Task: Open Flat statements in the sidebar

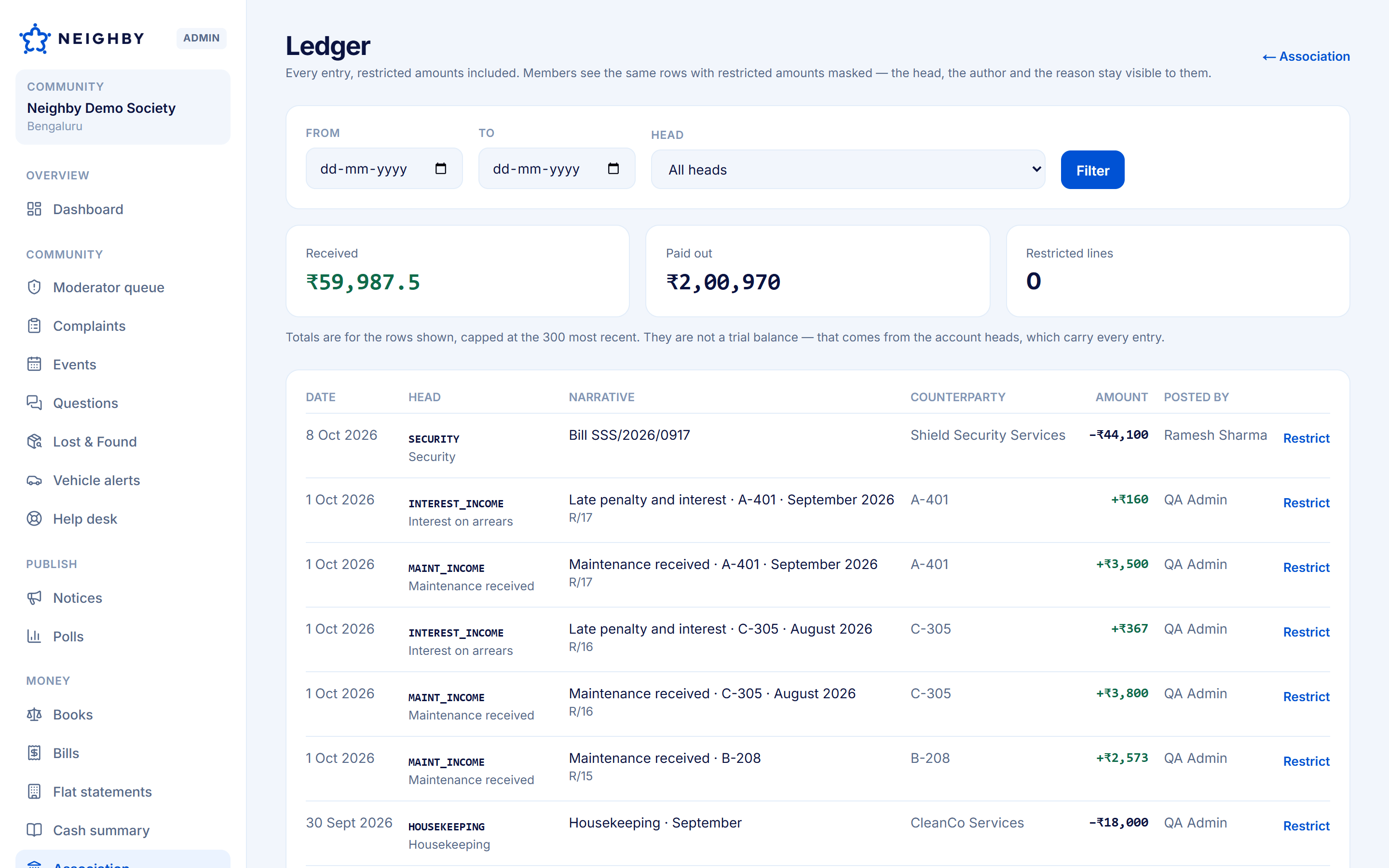Action: point(123,792)
